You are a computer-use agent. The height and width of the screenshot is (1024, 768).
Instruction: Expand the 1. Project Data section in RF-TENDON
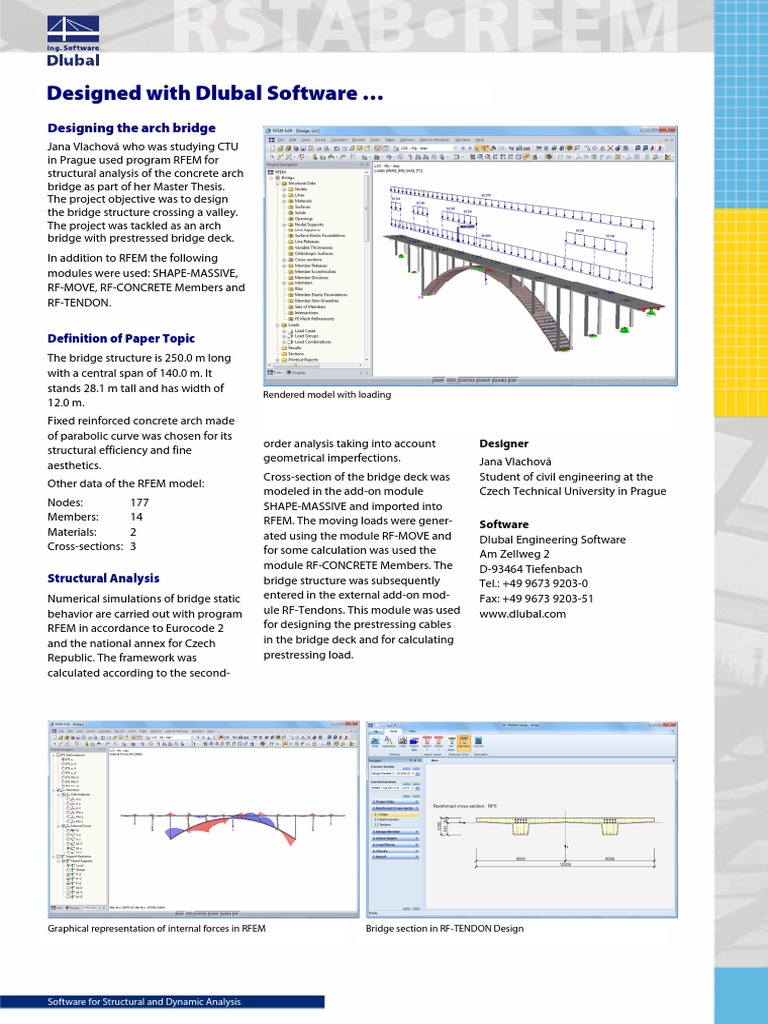(x=396, y=802)
